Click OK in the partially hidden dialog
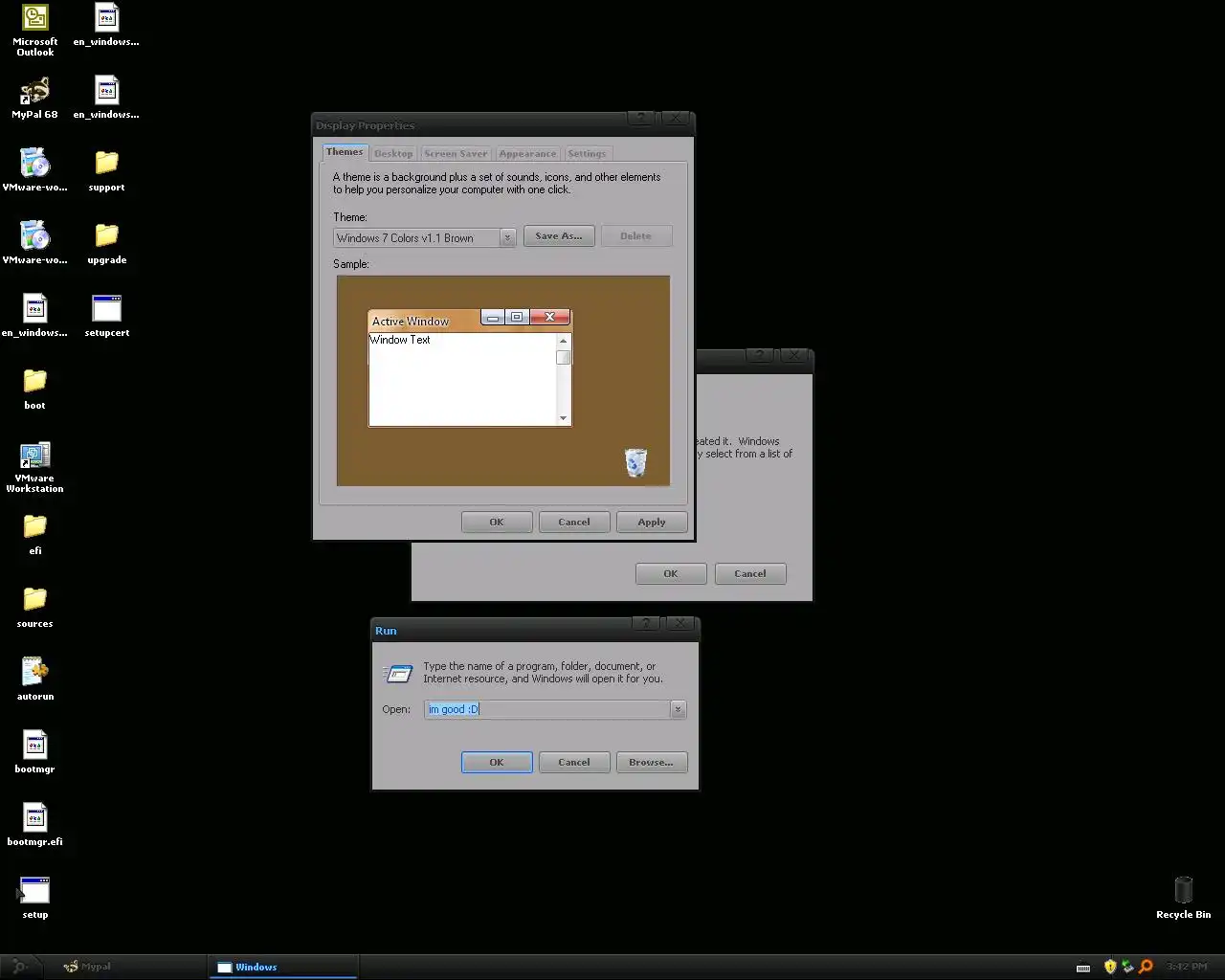The image size is (1225, 980). tap(671, 573)
